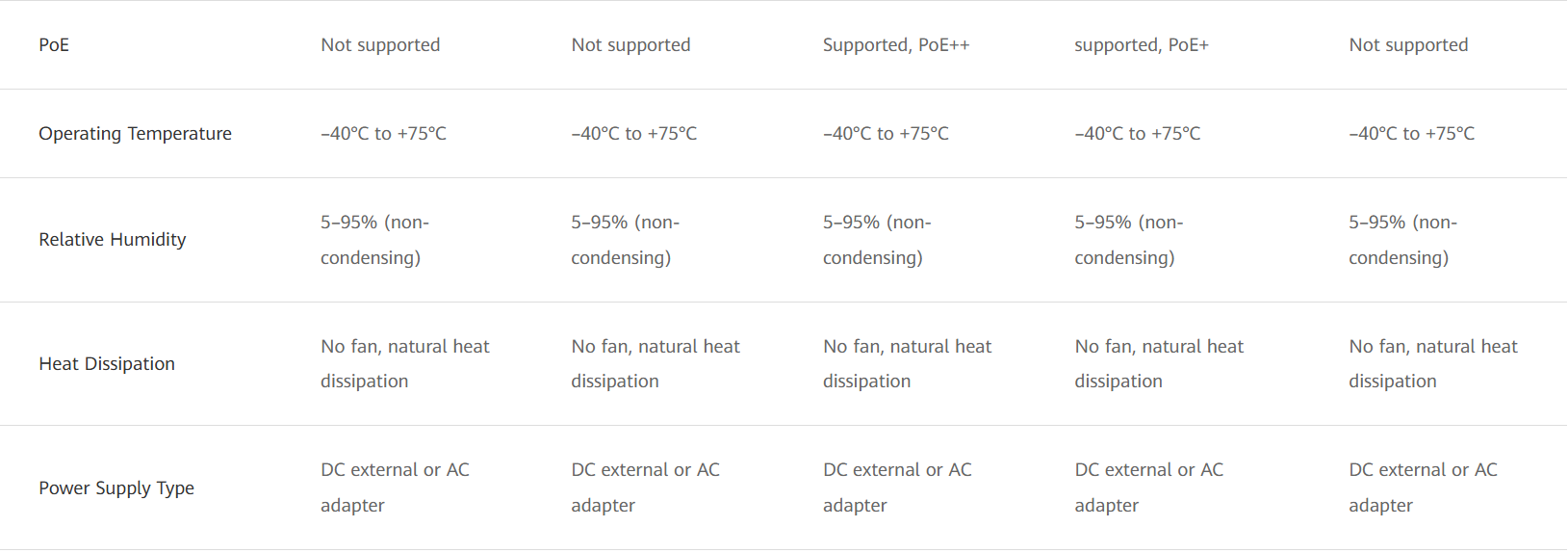Click the Operating Temperature row label
Screen dimensions: 1568x553
pyautogui.click(x=135, y=134)
